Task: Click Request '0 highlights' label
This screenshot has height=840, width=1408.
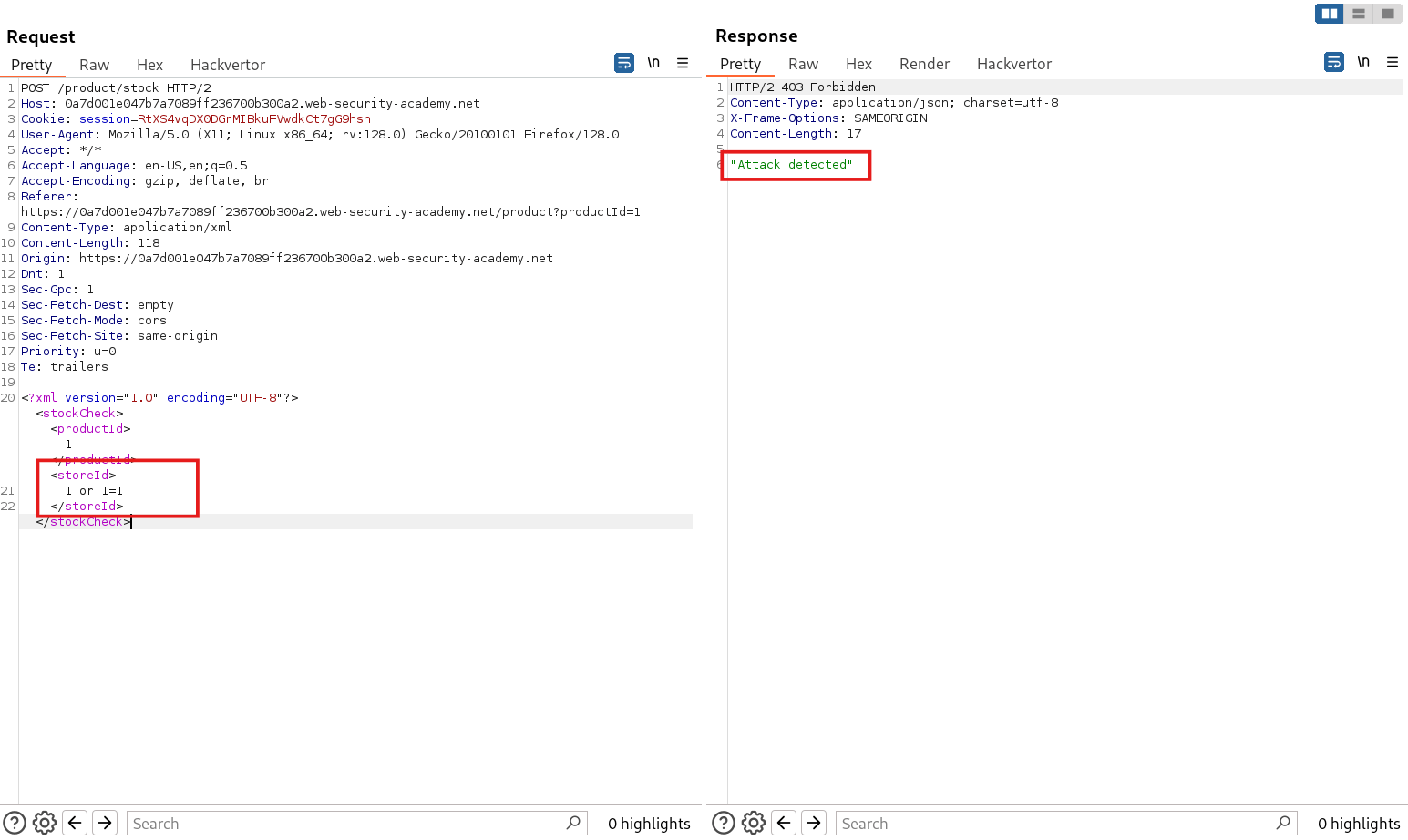Action: (649, 823)
